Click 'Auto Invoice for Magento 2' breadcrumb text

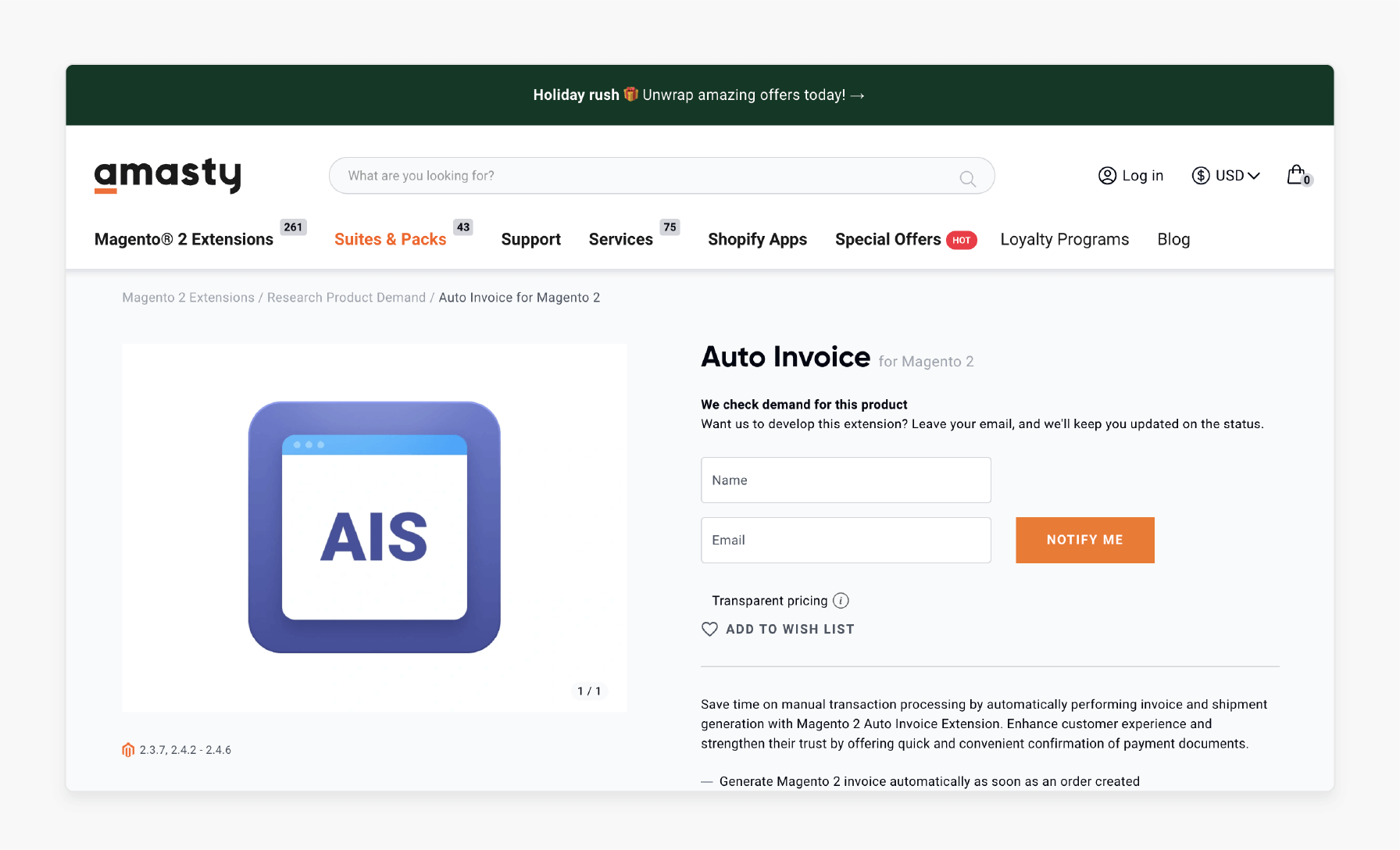(x=520, y=298)
